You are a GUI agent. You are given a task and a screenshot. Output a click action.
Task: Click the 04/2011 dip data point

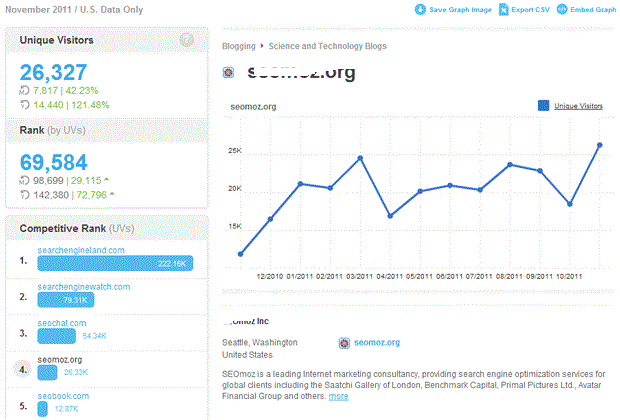[x=390, y=216]
